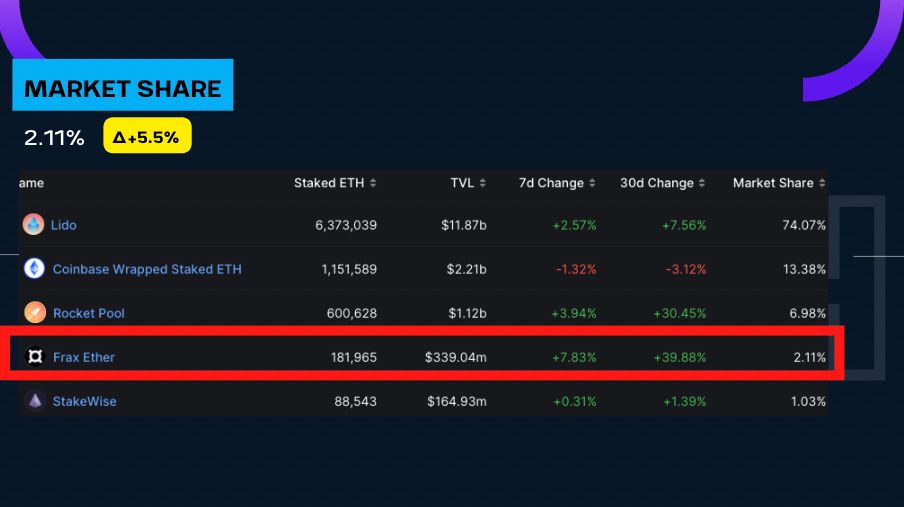Click the Name column header
The width and height of the screenshot is (904, 507).
click(x=31, y=183)
